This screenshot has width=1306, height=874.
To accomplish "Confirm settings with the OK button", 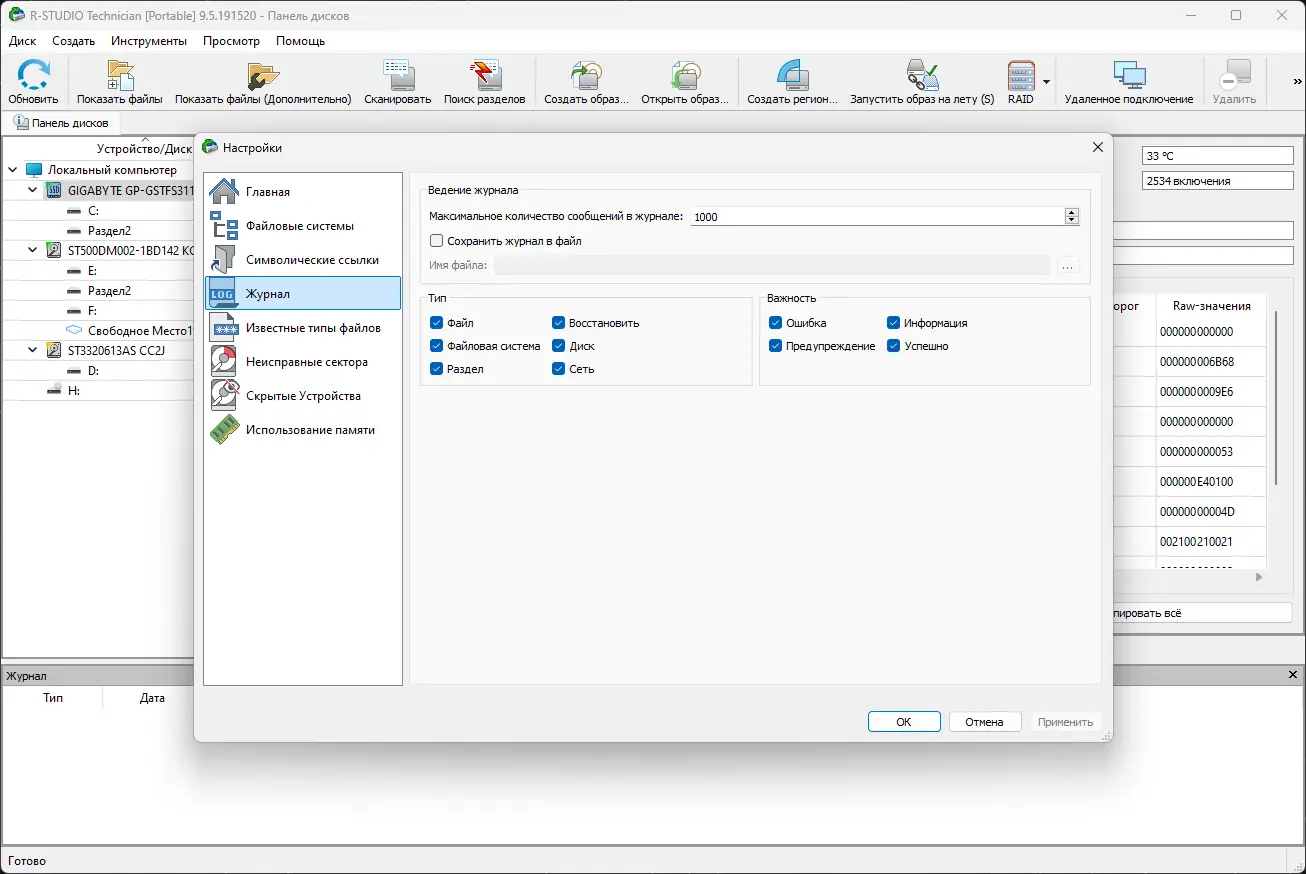I will 904,722.
